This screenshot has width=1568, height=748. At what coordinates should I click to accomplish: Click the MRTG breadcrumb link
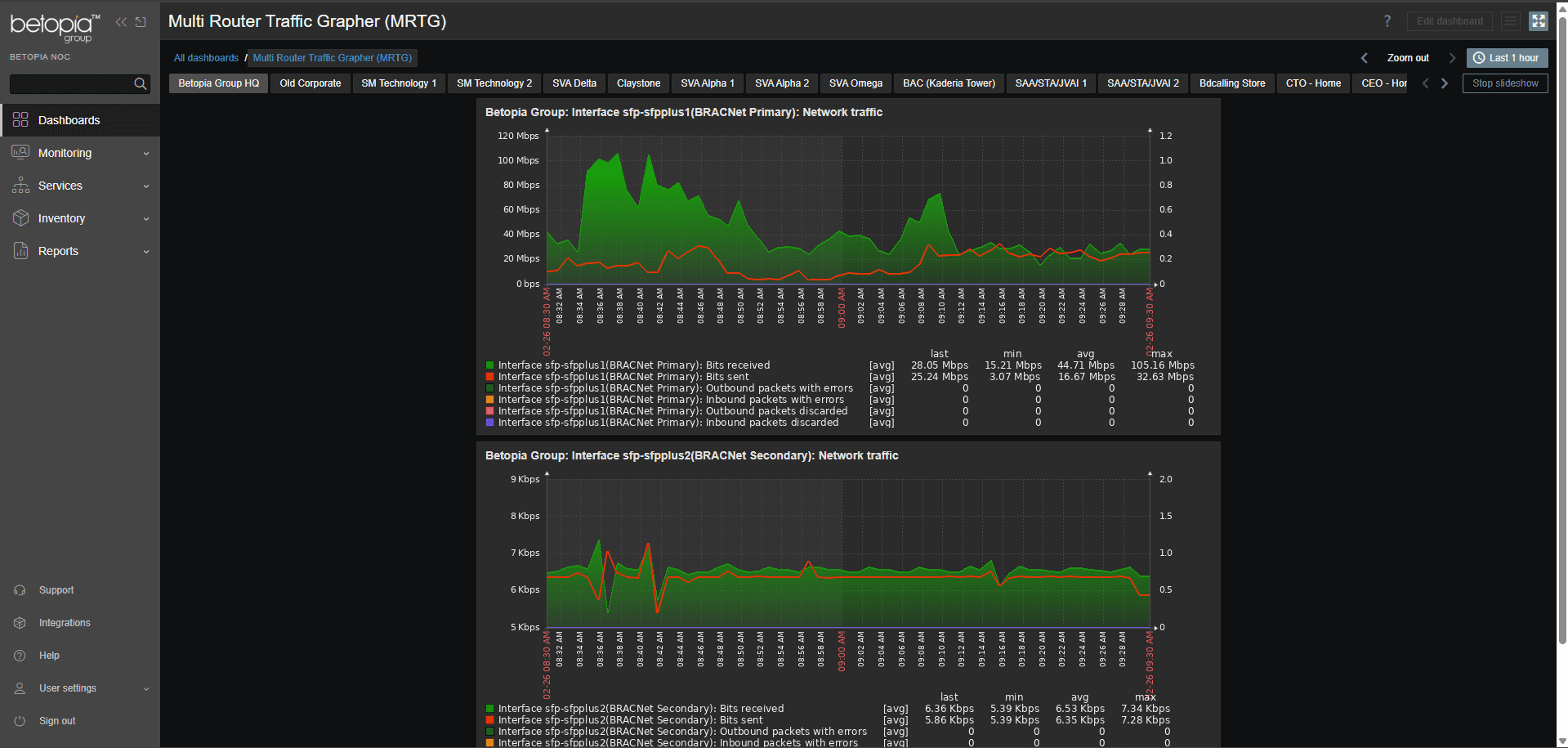(x=333, y=58)
